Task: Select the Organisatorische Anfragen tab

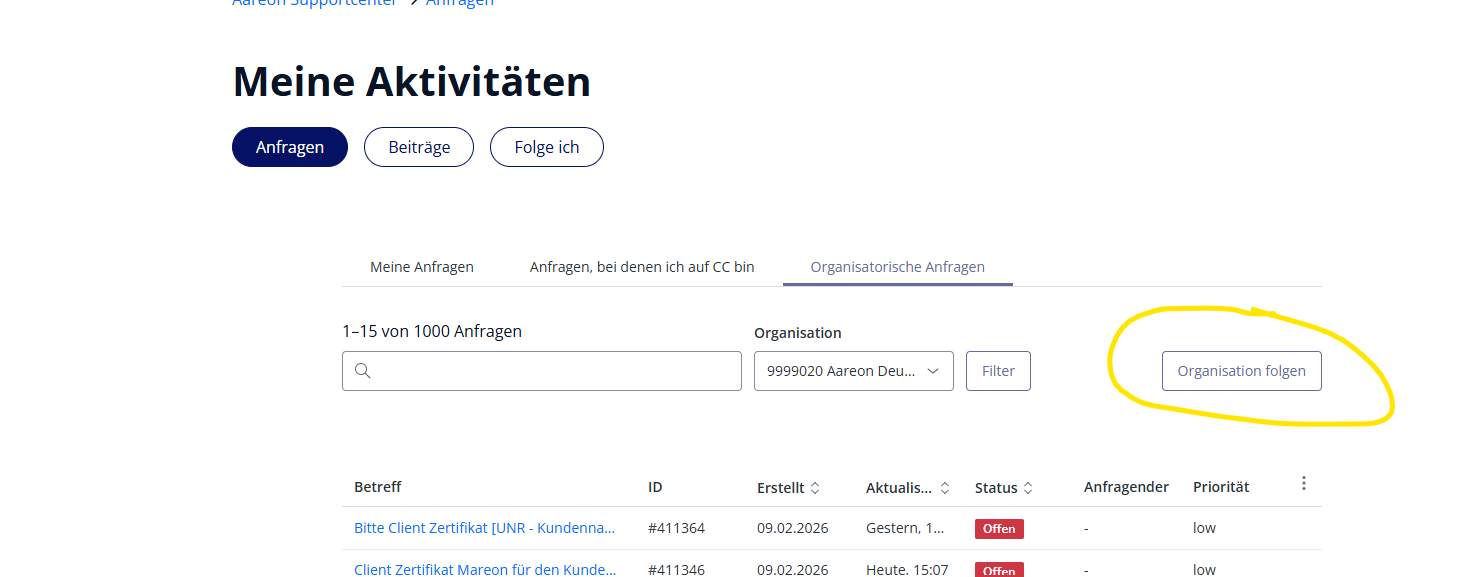Action: 897,267
